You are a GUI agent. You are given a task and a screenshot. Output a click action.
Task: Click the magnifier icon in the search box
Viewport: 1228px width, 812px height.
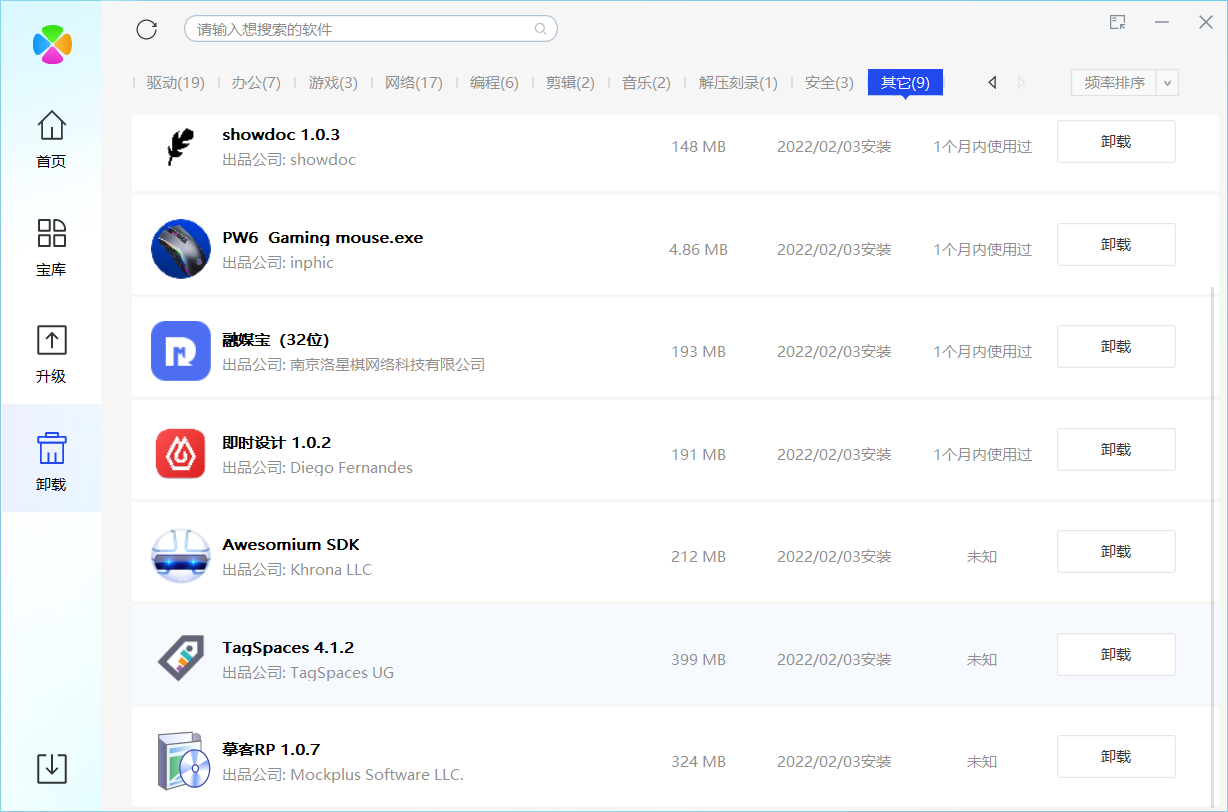tap(541, 29)
